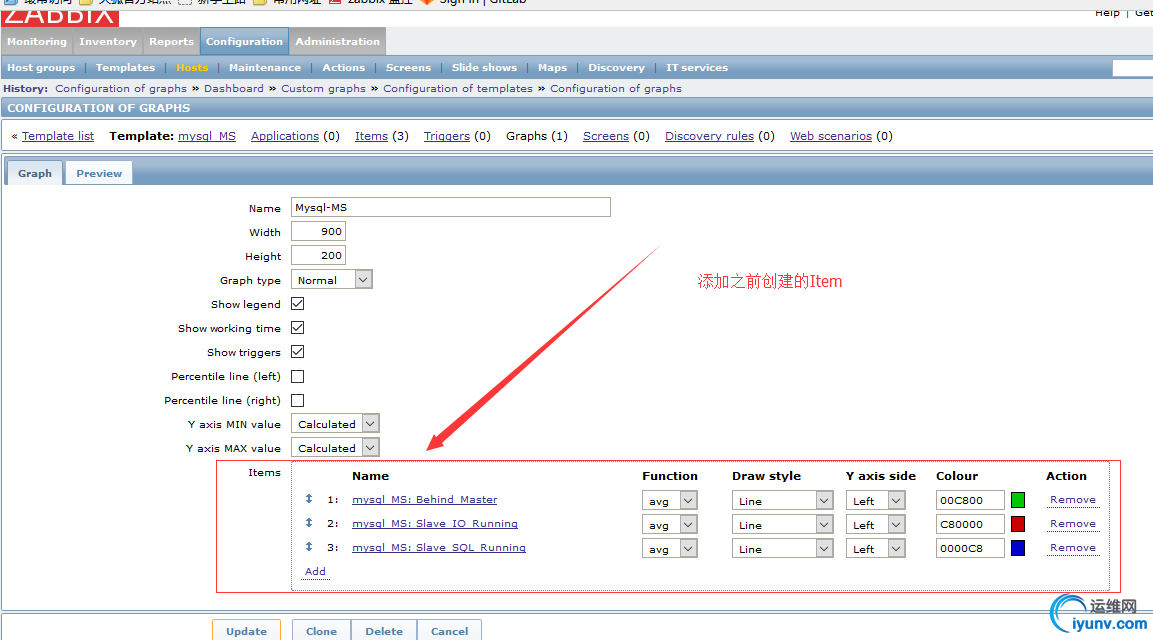The width and height of the screenshot is (1153, 640).
Task: Open the Administration menu
Action: [x=338, y=41]
